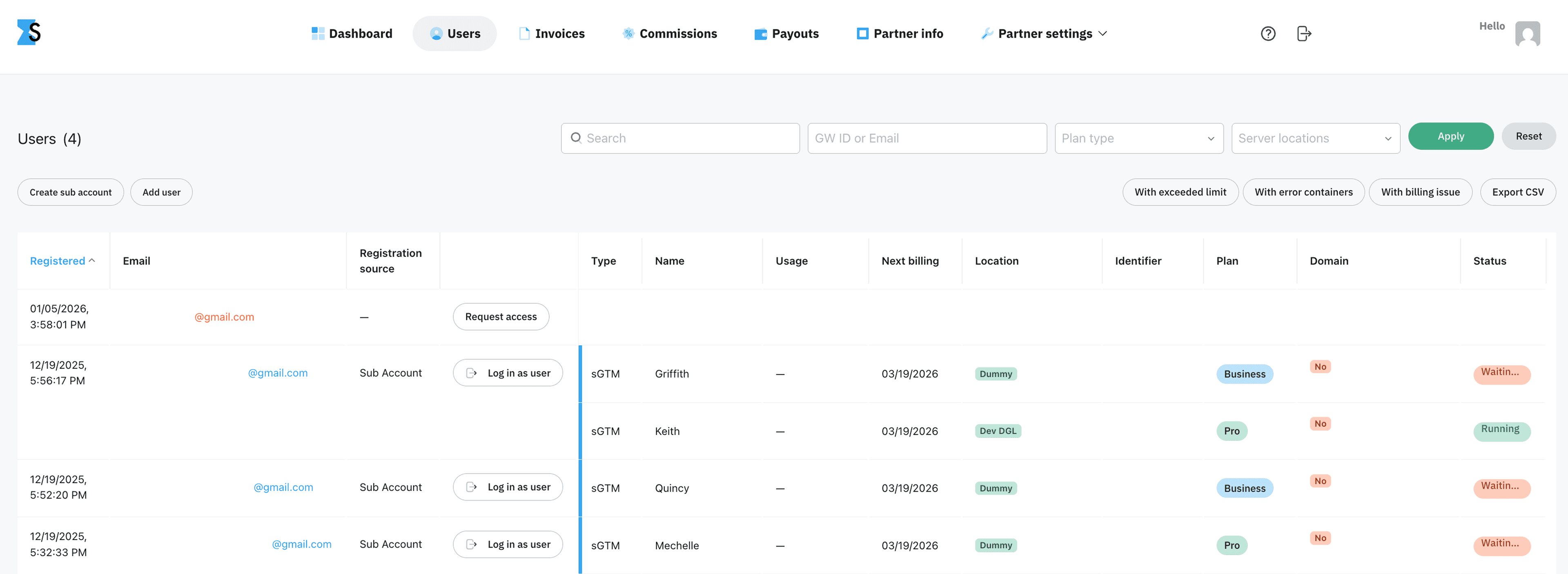The width and height of the screenshot is (1568, 574).
Task: Open Request access for the first user
Action: pos(500,316)
